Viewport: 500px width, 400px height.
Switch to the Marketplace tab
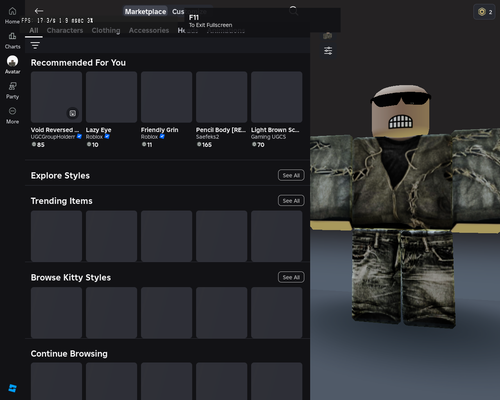coord(145,12)
